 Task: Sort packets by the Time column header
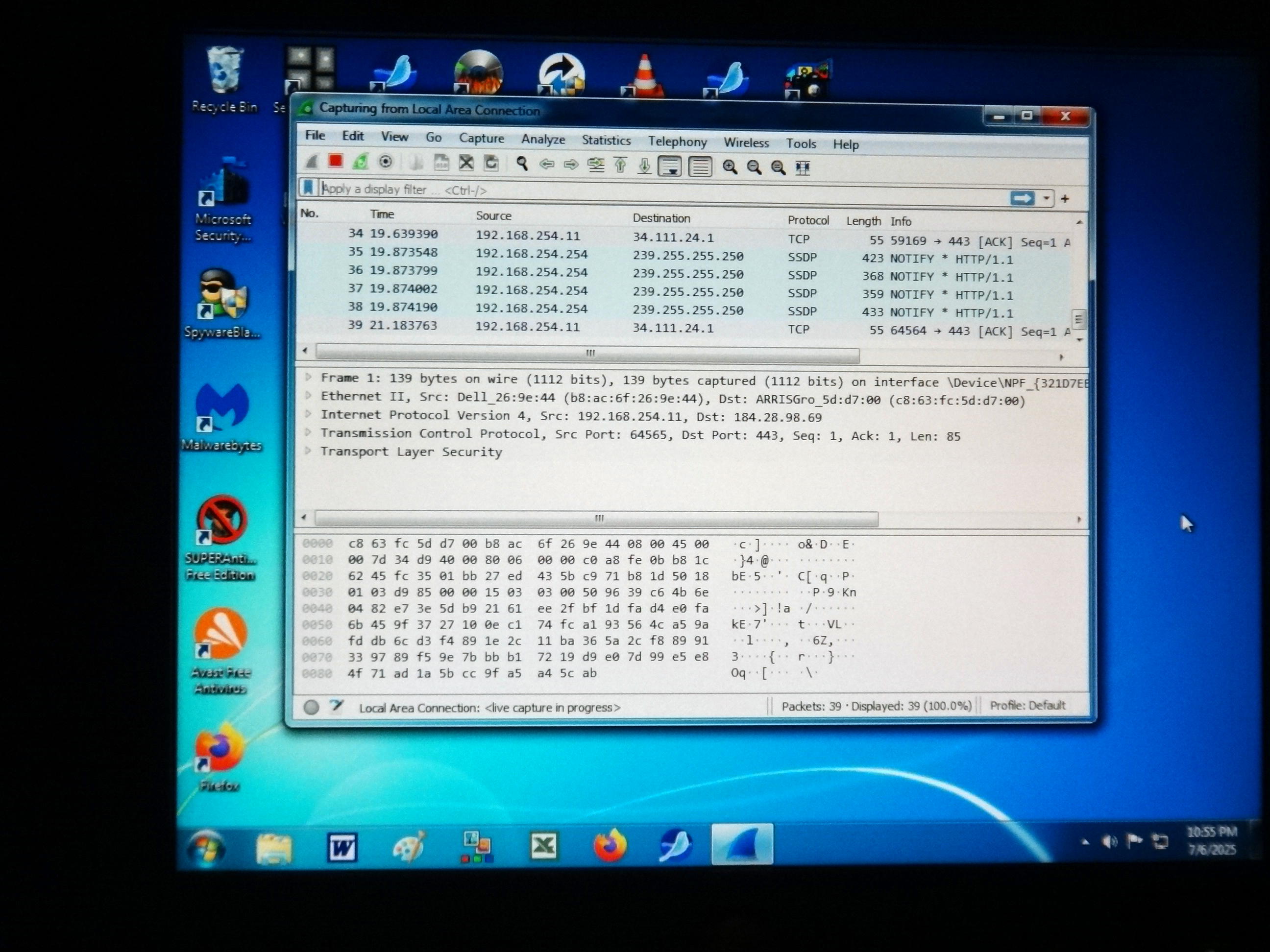click(x=382, y=214)
